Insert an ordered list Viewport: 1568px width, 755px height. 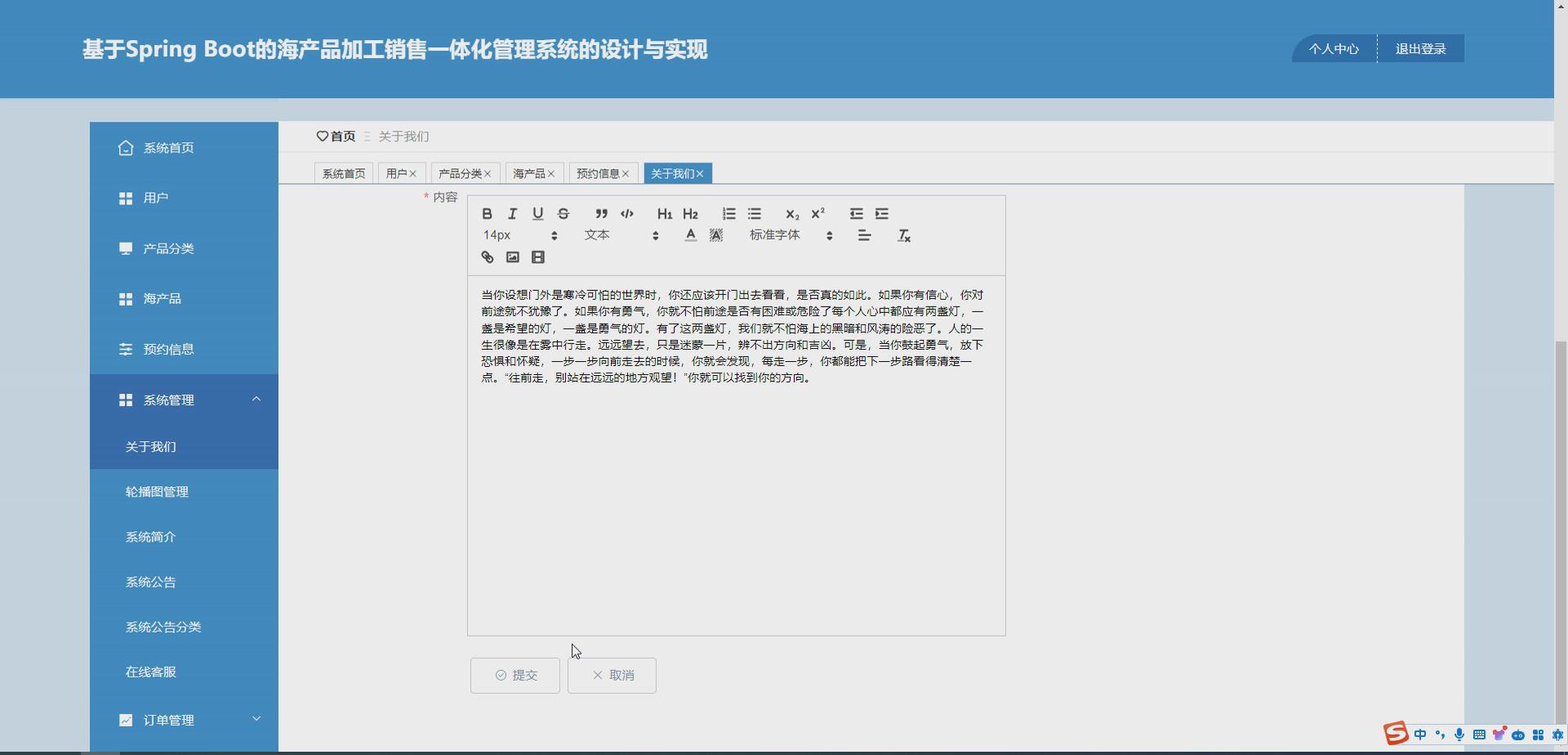[728, 213]
